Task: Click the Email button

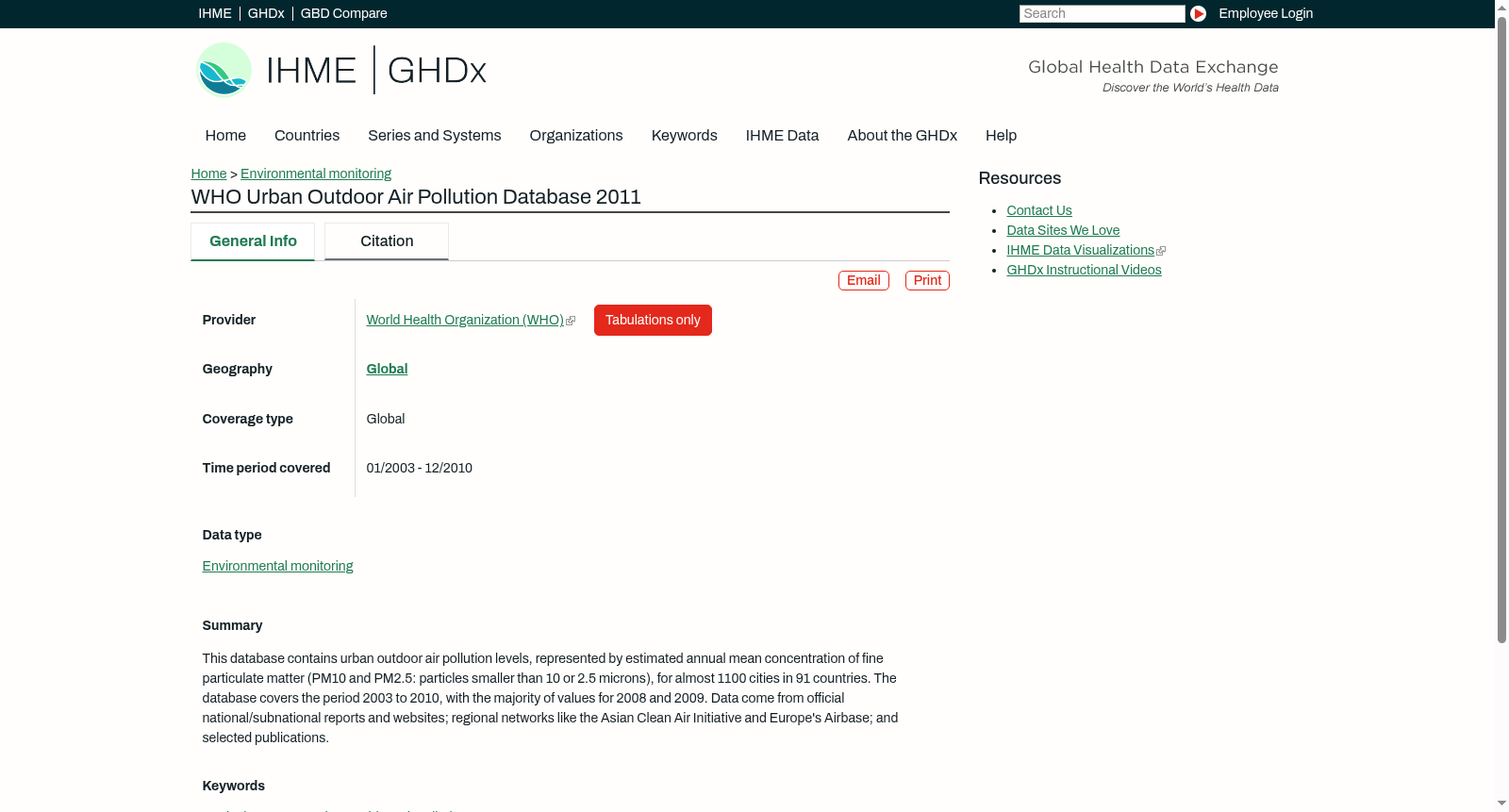Action: point(864,280)
